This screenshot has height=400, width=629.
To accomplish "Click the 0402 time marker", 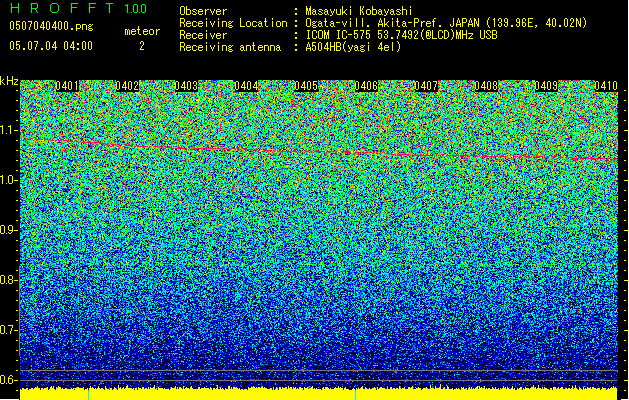I will point(127,86).
